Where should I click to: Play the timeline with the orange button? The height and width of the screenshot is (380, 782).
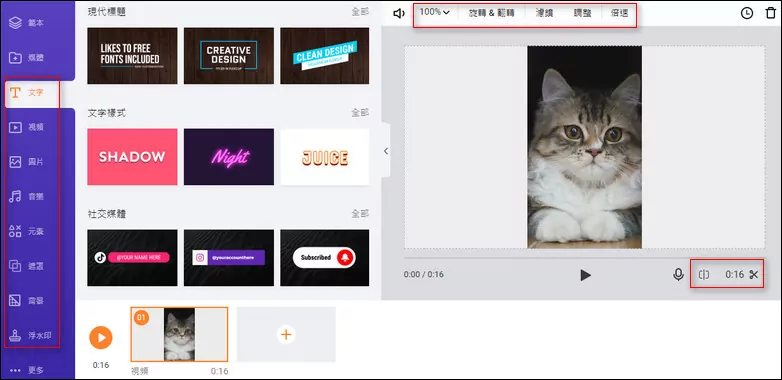click(101, 338)
